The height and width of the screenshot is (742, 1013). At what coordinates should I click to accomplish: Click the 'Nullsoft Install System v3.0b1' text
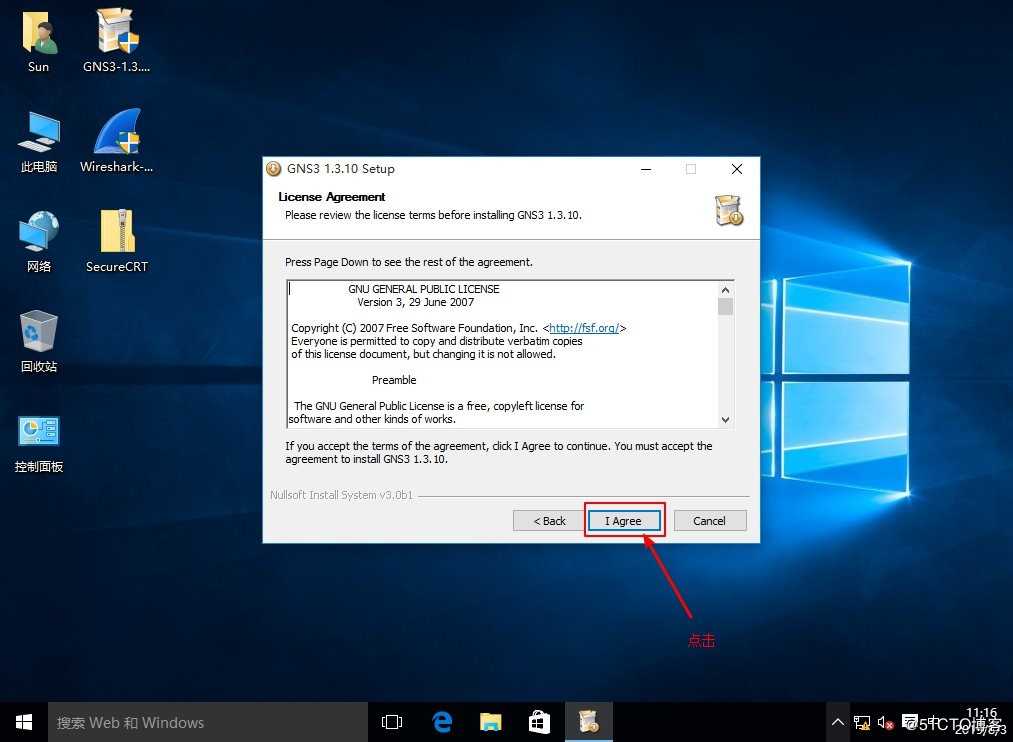pos(341,495)
